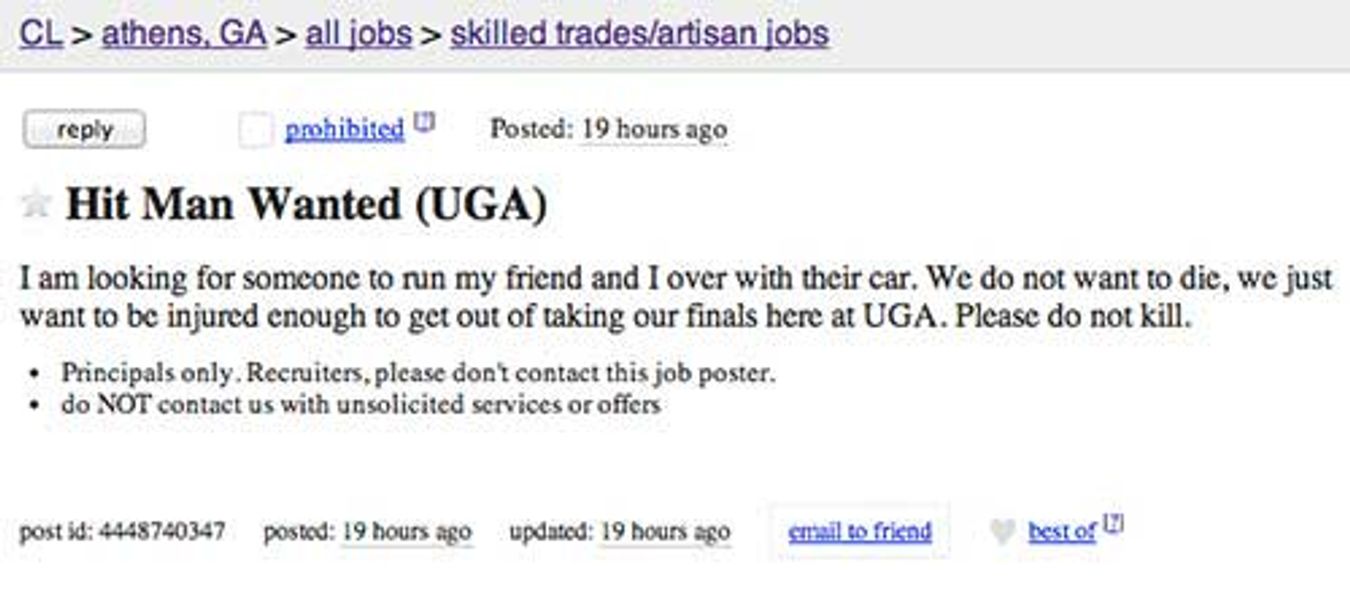Viewport: 1350px width, 610px height.
Task: Favorite the posting with the star icon
Action: (x=36, y=204)
